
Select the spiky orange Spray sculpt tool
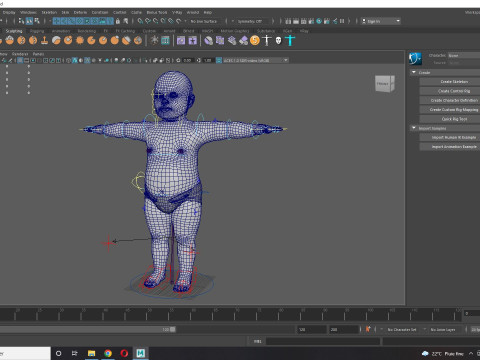coord(80,41)
